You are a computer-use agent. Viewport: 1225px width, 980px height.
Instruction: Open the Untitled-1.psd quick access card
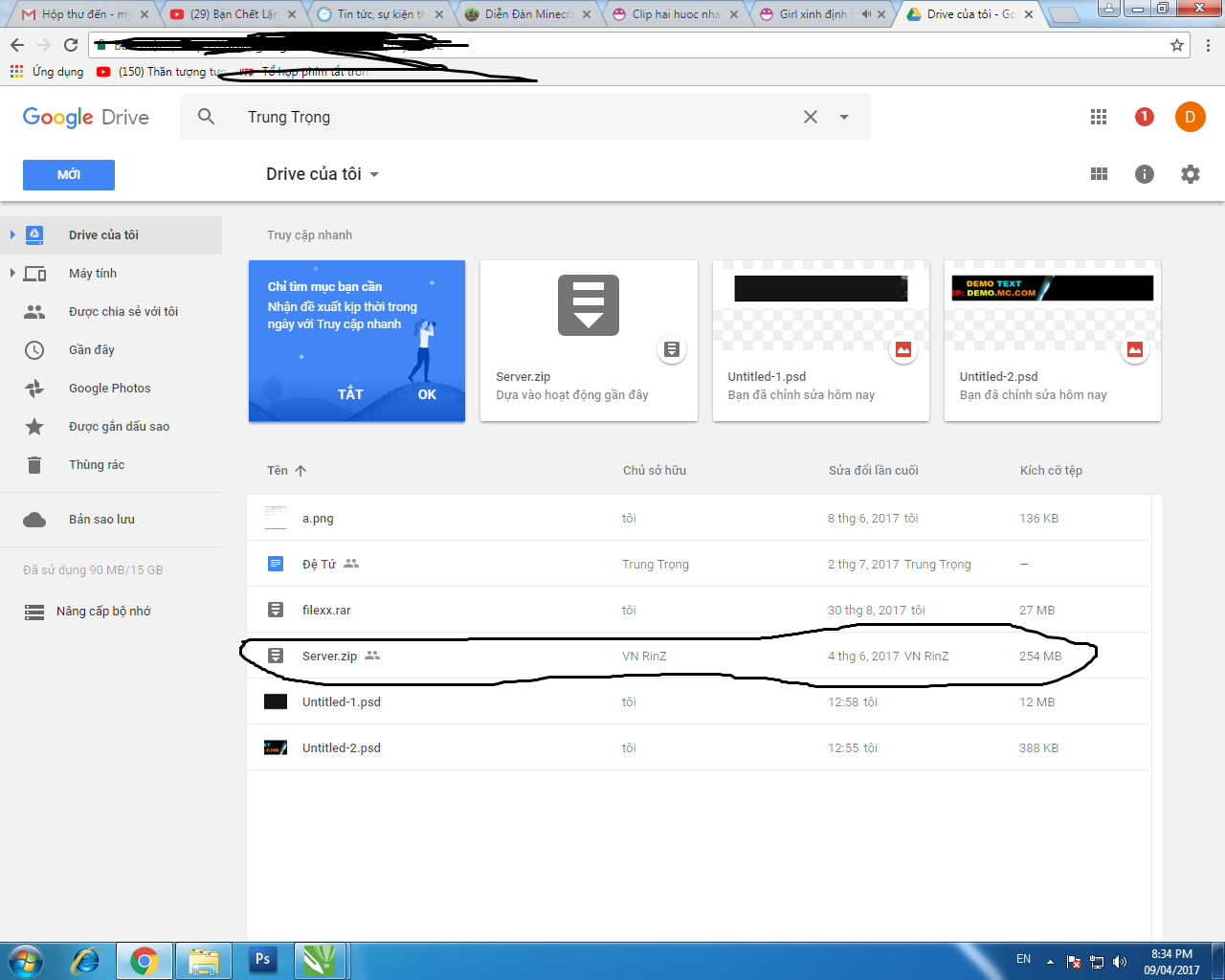pos(821,341)
